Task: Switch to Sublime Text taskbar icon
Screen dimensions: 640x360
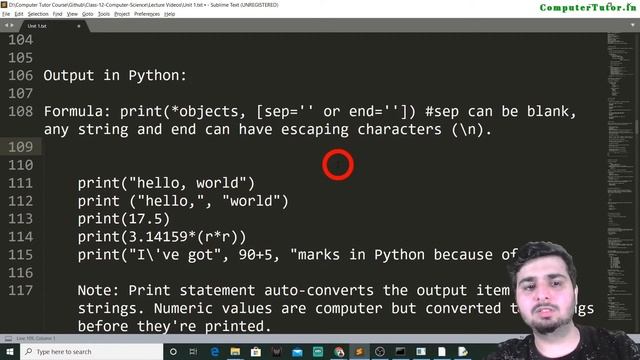Action: click(x=359, y=351)
